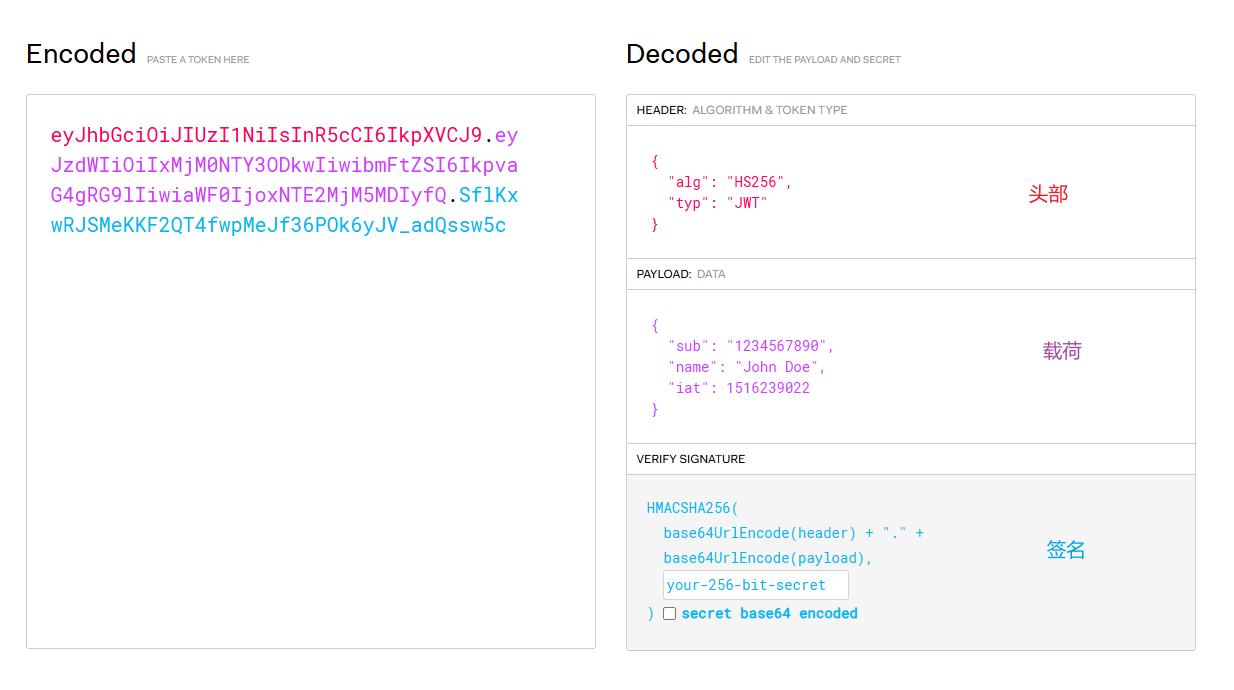Viewport: 1234px width, 690px height.
Task: Click the PASTE A TOKEN HERE label
Action: [198, 60]
